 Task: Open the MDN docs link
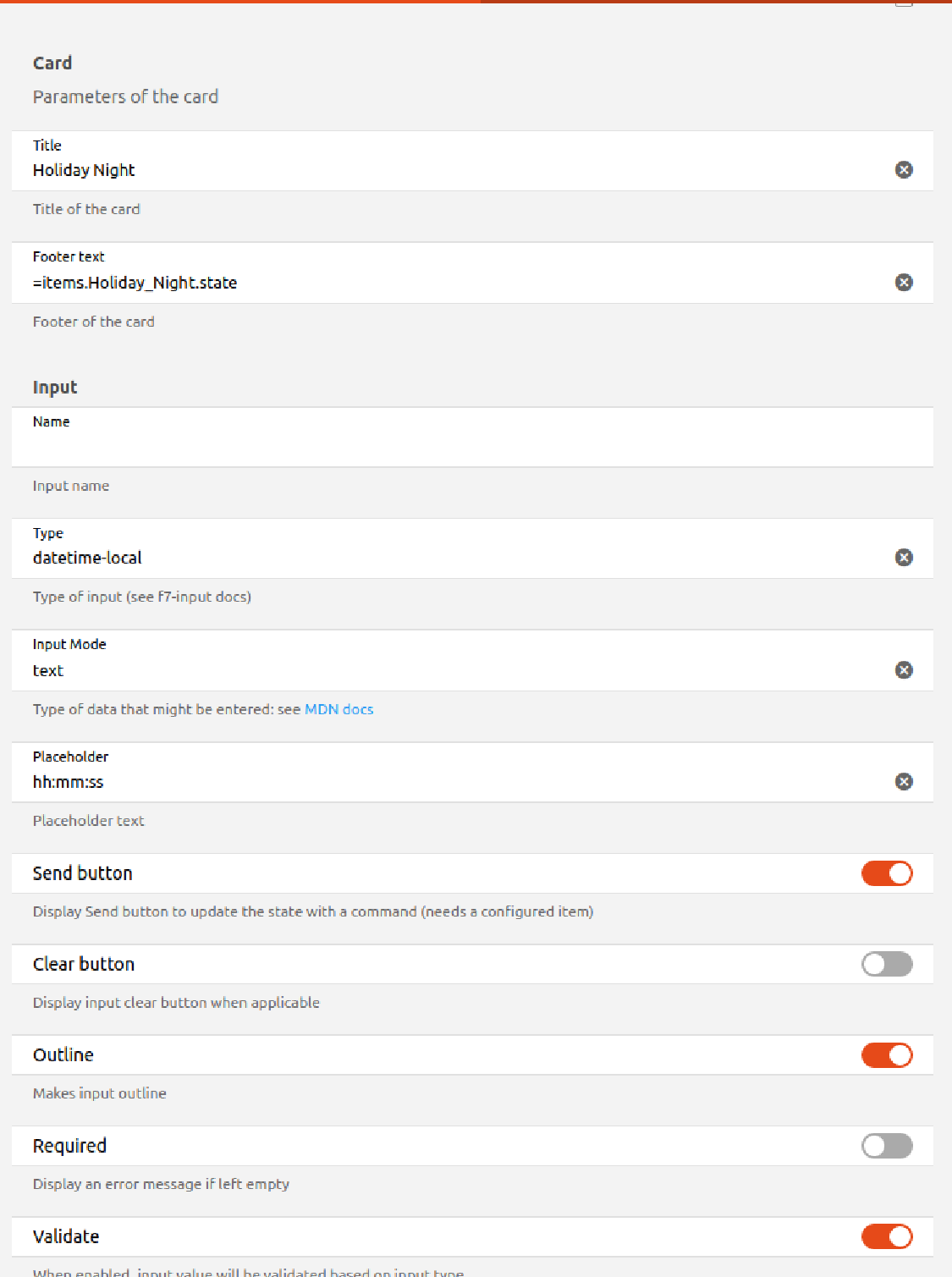338,709
